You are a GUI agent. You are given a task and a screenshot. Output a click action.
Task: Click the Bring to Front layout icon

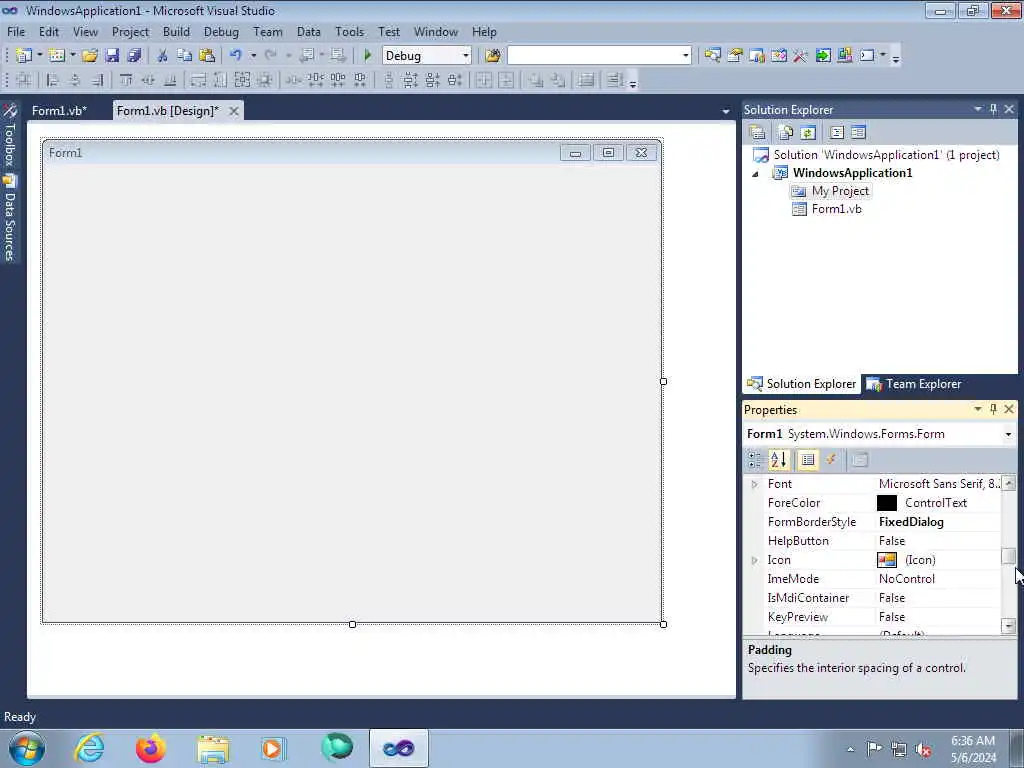[x=536, y=80]
